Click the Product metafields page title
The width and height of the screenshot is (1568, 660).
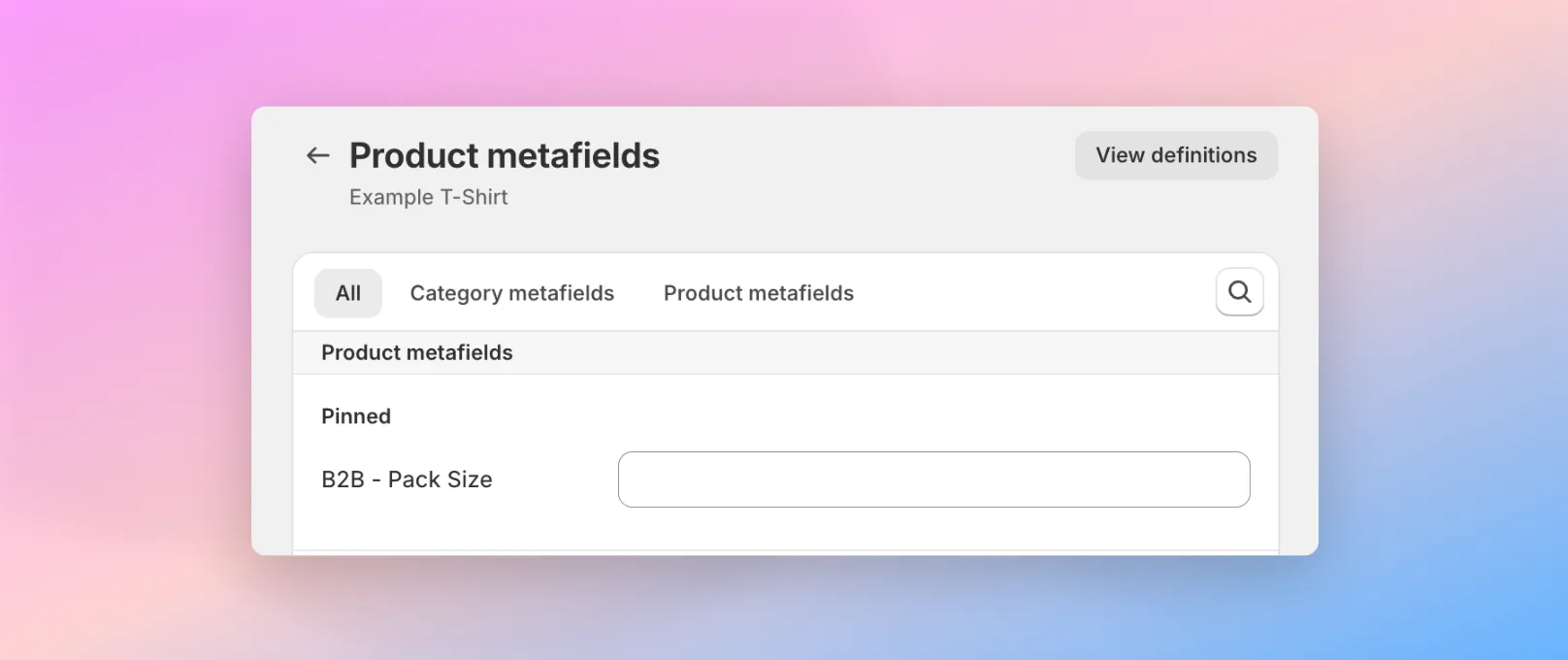click(505, 155)
